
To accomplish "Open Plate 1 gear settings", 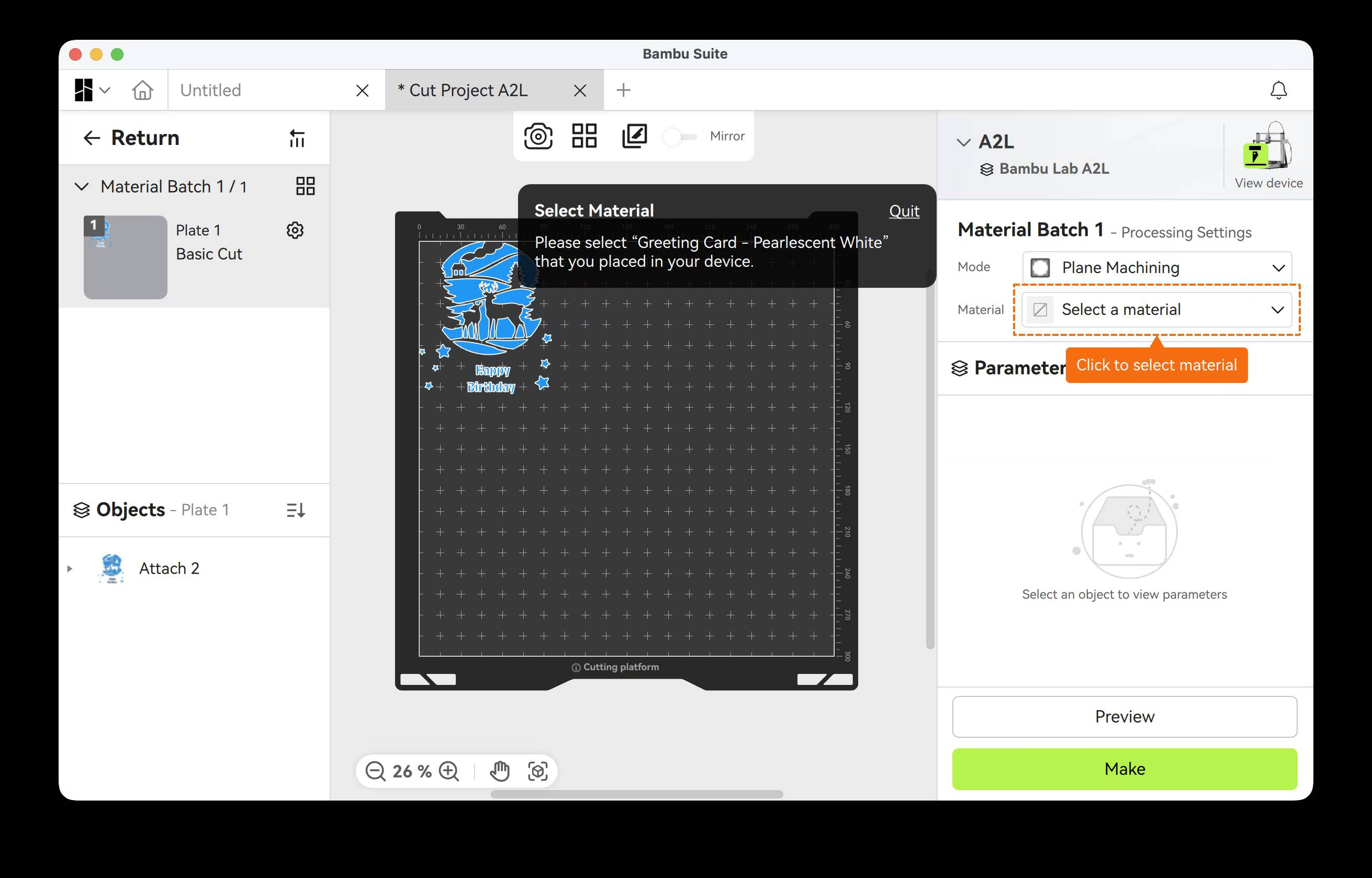I will click(295, 230).
